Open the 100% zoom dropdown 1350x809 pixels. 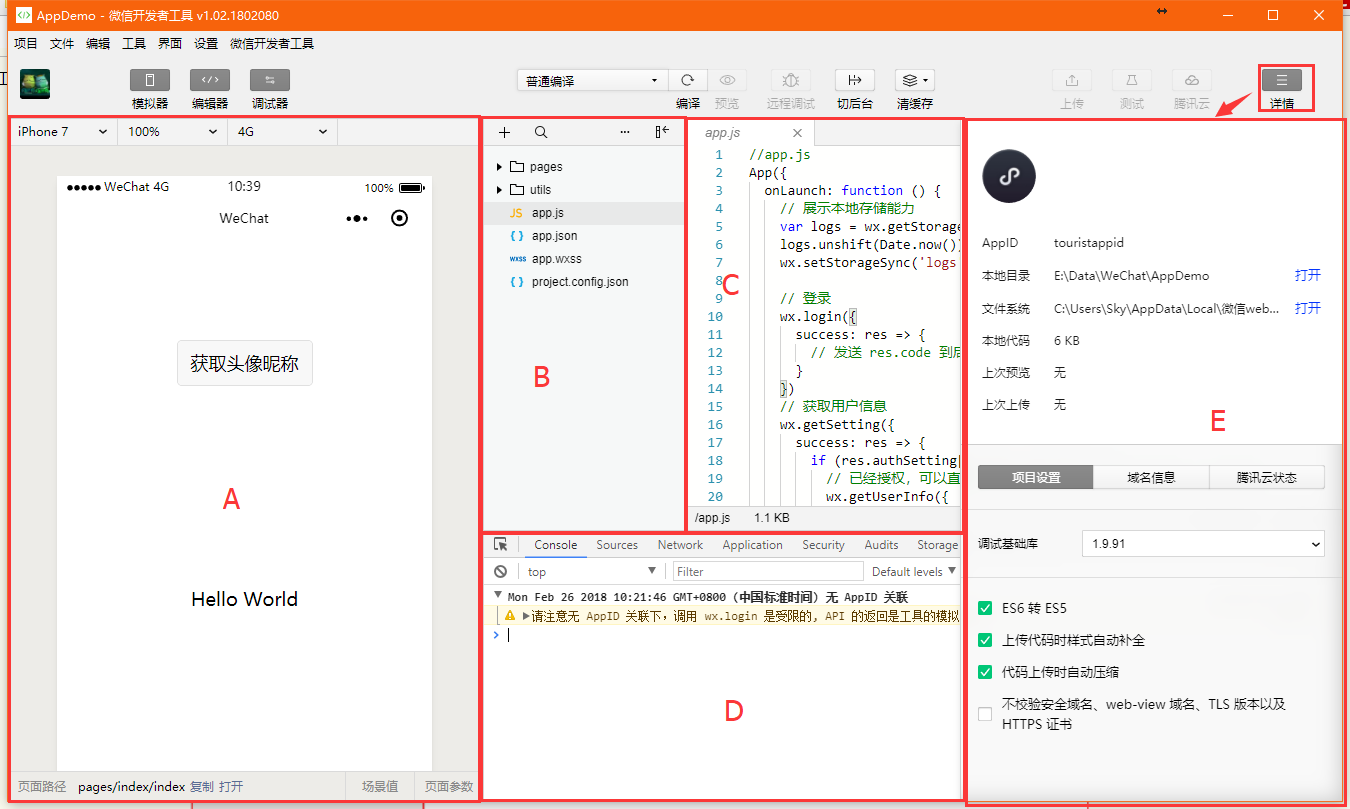point(172,132)
